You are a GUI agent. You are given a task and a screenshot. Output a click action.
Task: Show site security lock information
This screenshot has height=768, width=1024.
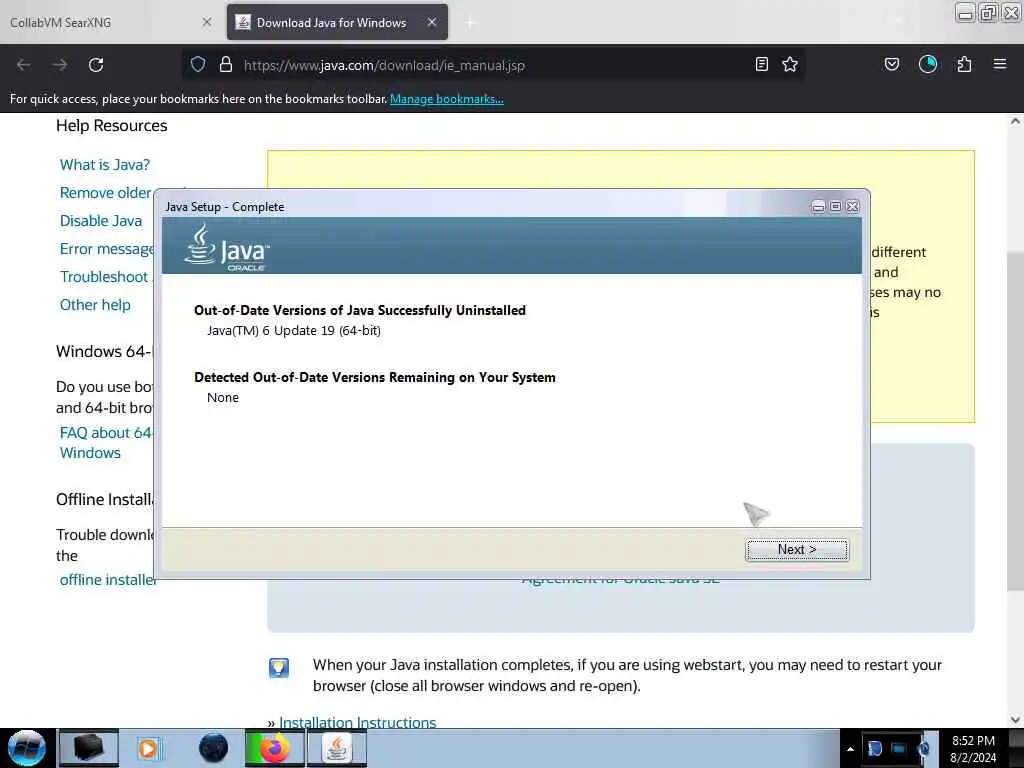[226, 64]
